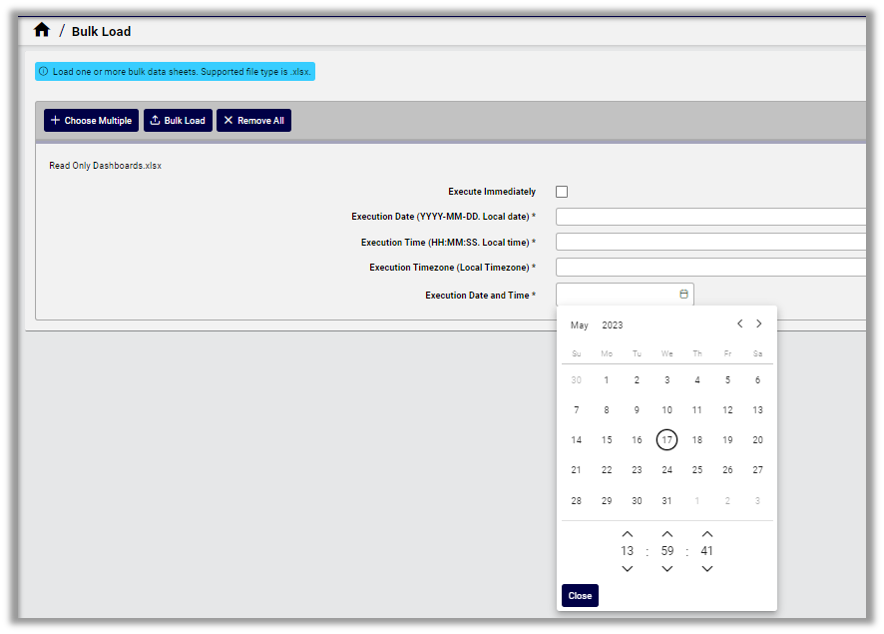Click the X icon on Remove All
Screen dimensions: 884x634
[227, 120]
